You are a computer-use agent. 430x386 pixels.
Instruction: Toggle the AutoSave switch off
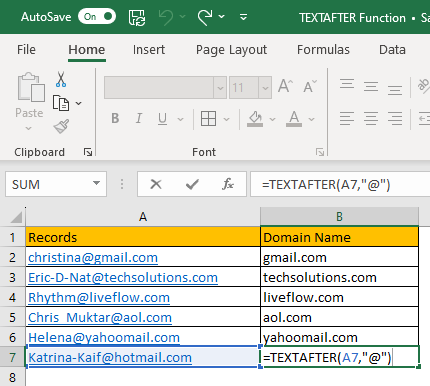point(97,17)
